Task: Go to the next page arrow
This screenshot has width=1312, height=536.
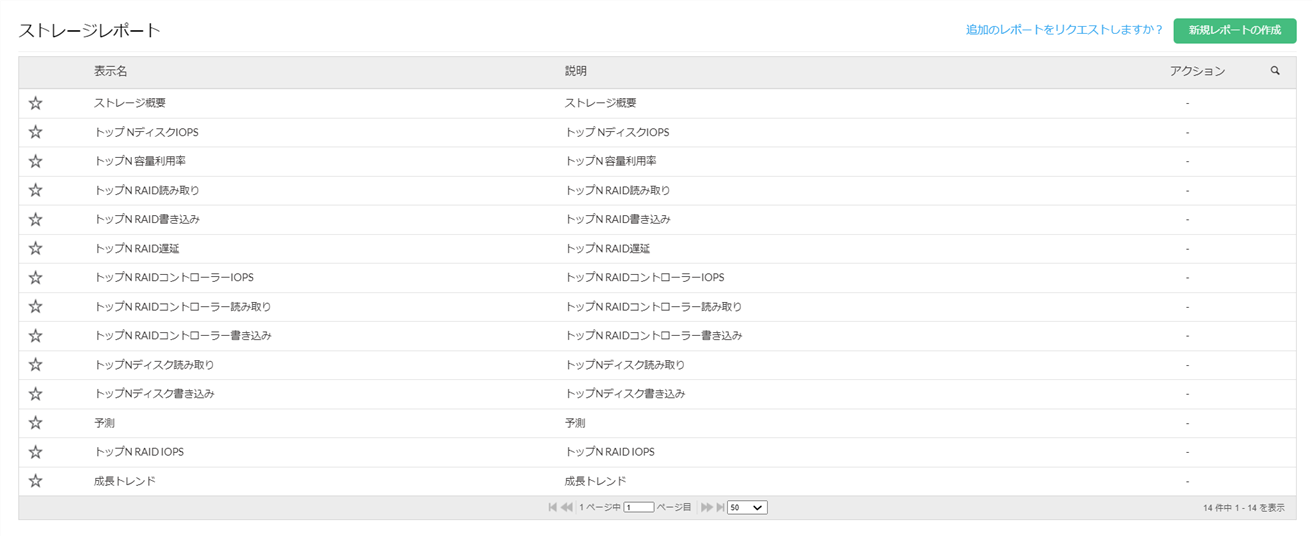Action: coord(706,508)
